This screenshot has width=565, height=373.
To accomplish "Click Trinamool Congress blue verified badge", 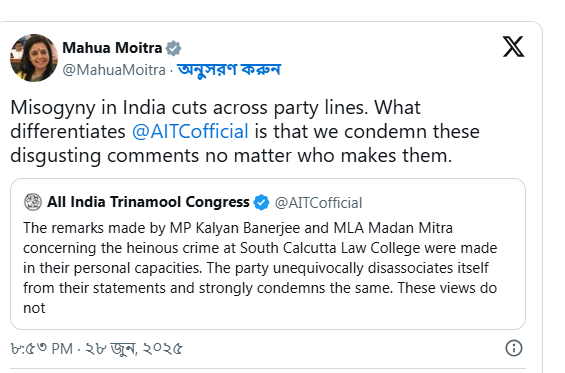I will coord(261,202).
